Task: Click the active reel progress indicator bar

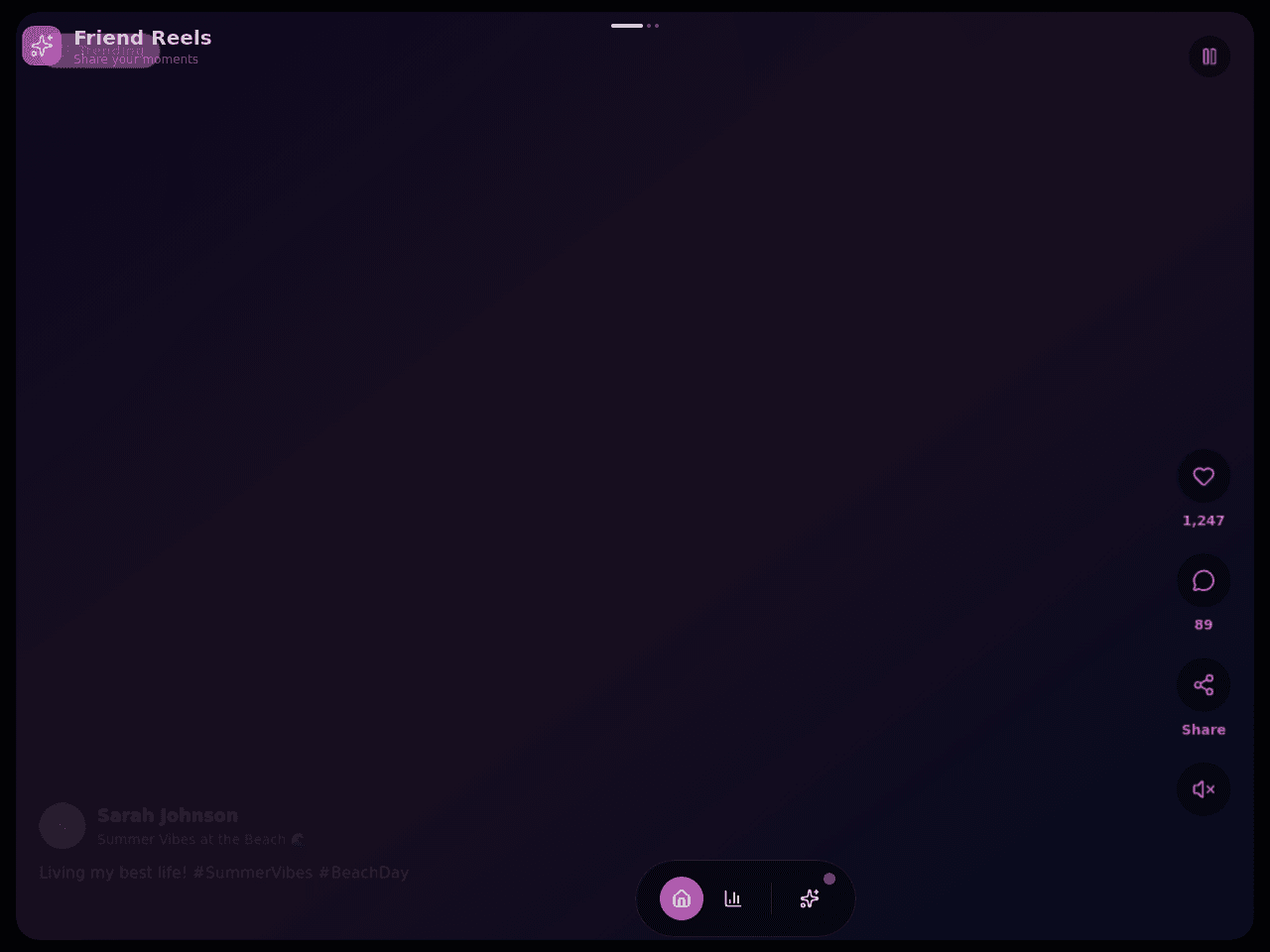Action: point(627,26)
